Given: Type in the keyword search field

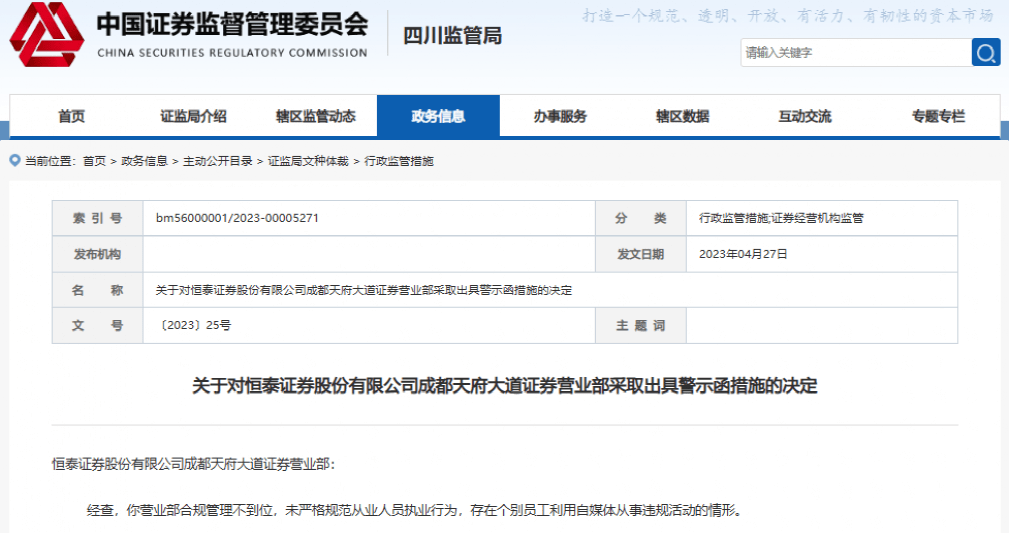Looking at the screenshot, I should (855, 53).
